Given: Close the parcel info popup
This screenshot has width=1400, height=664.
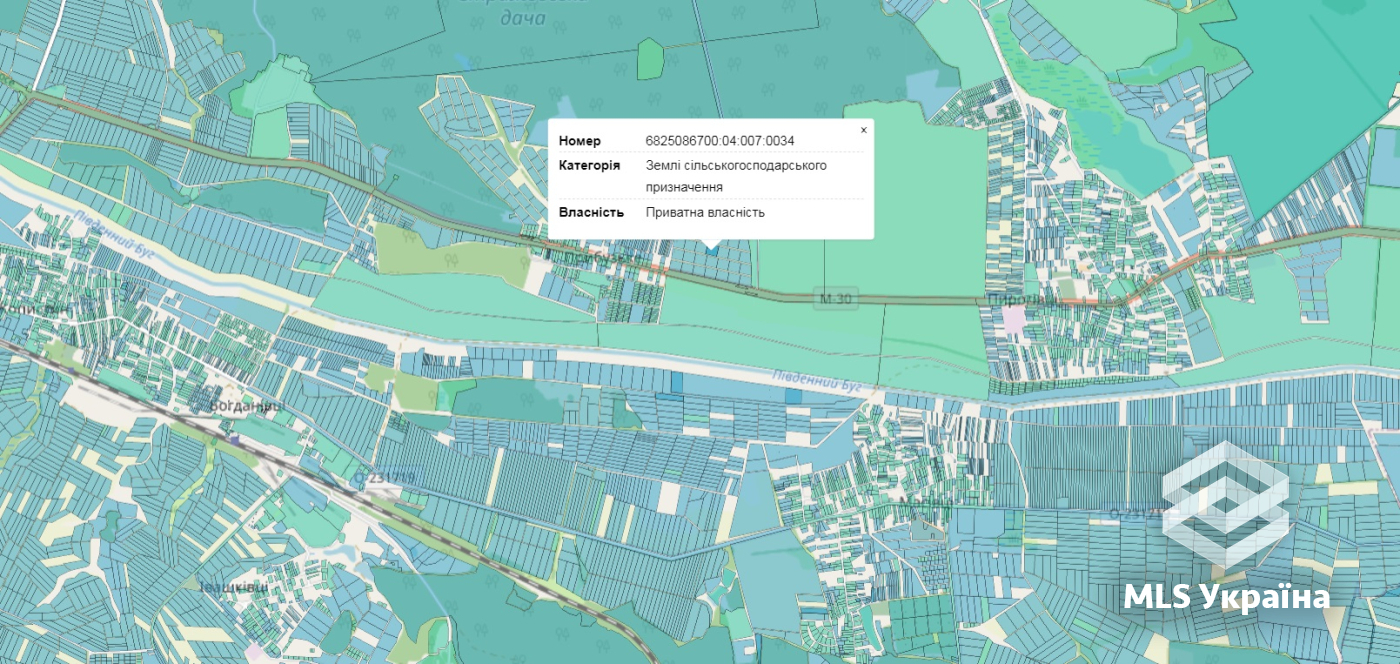Looking at the screenshot, I should 864,130.
